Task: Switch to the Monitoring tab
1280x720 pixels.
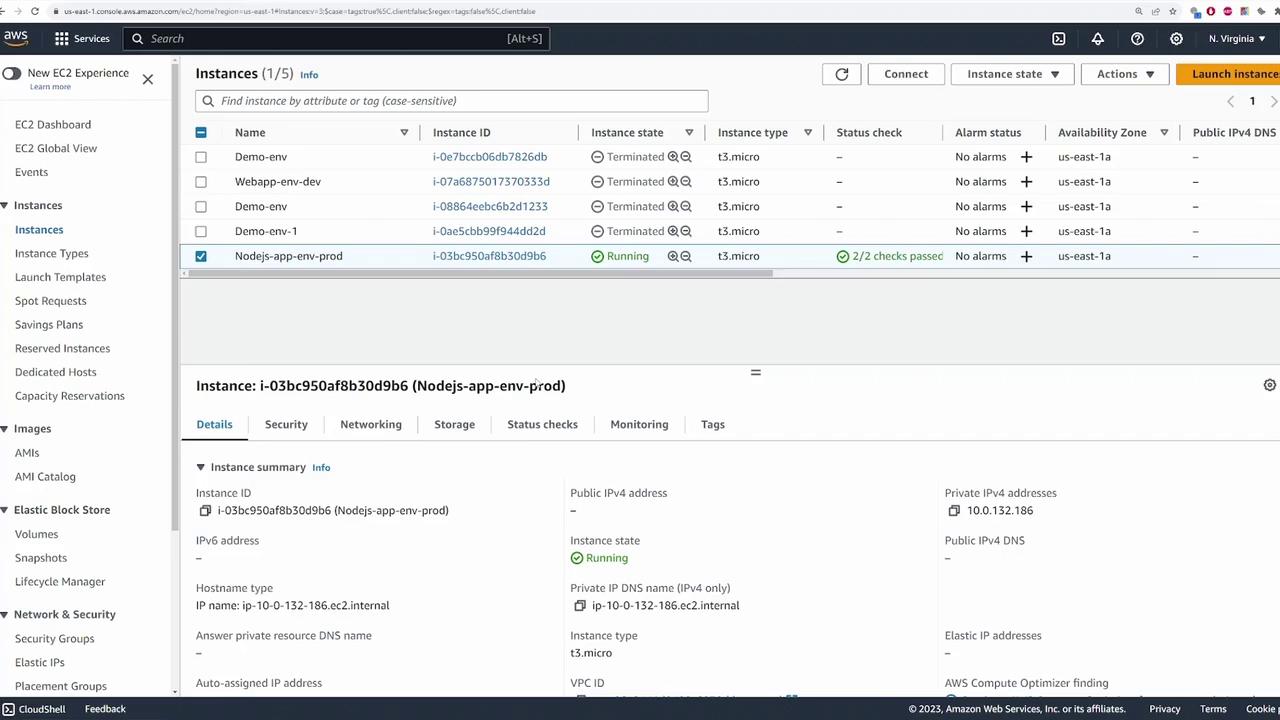Action: point(639,424)
